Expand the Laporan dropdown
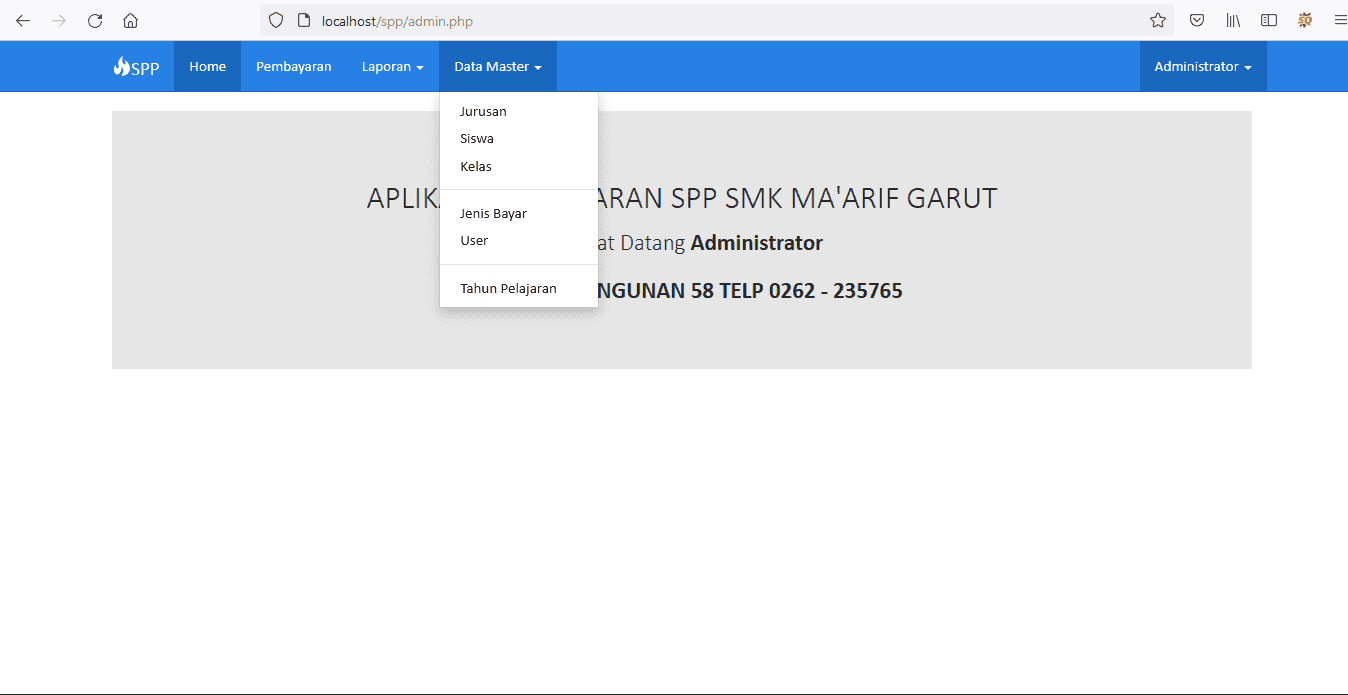This screenshot has width=1348, height=695. (x=392, y=66)
